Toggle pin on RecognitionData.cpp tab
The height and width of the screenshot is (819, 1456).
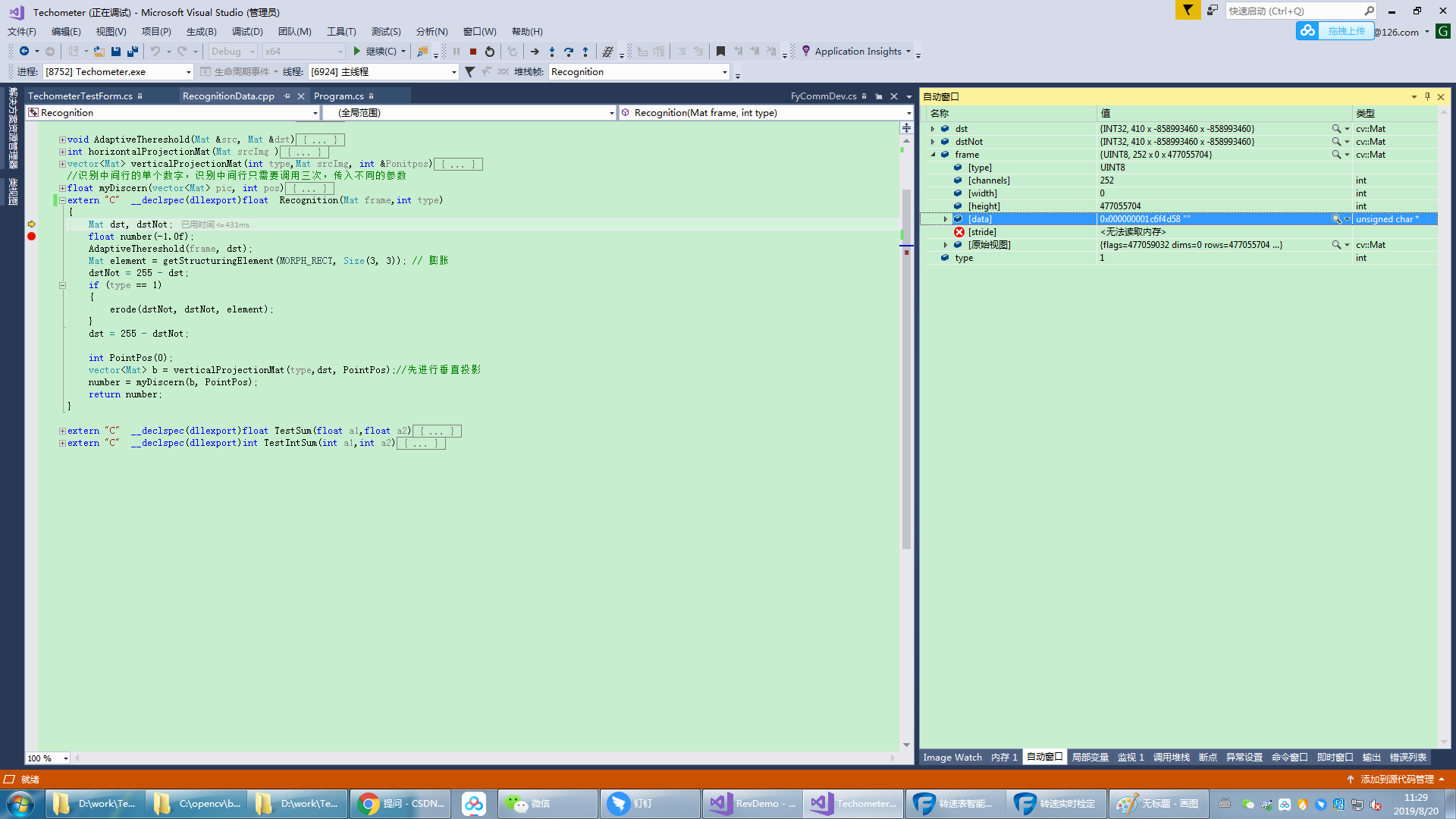[x=287, y=96]
